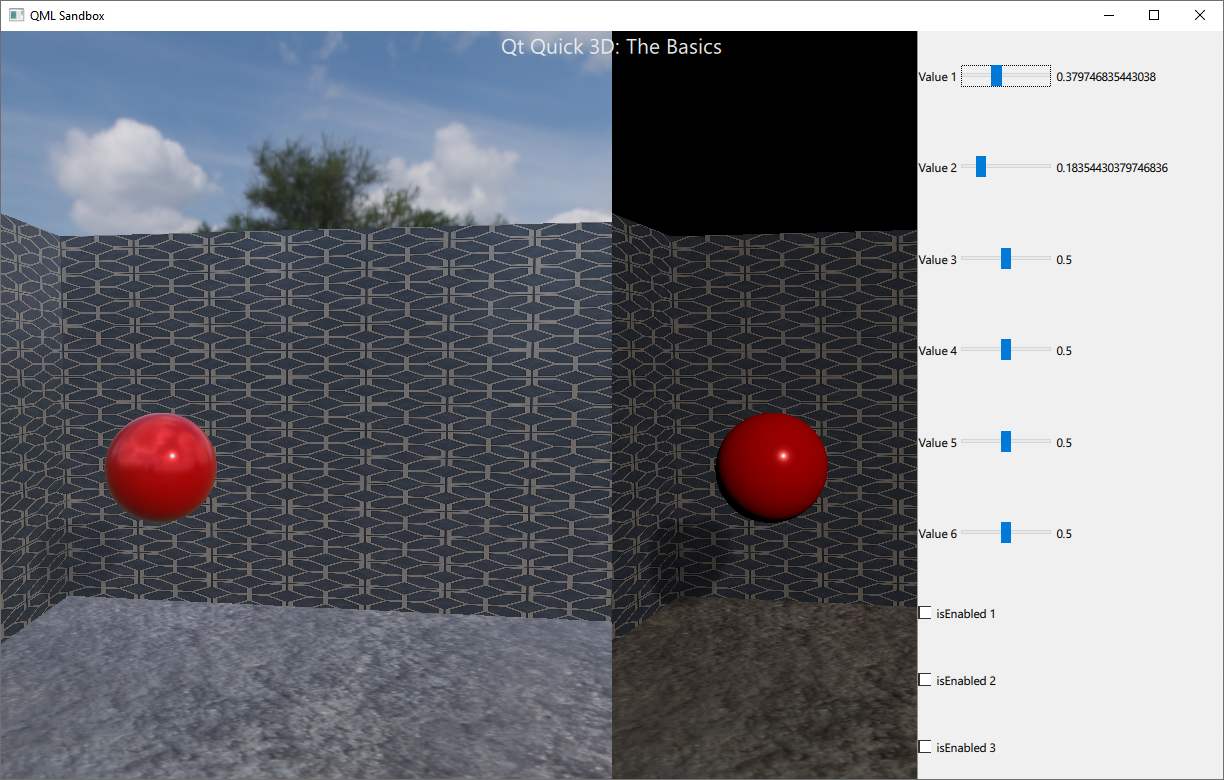Maximize the QML Sandbox window
1224x780 pixels.
pyautogui.click(x=1154, y=15)
